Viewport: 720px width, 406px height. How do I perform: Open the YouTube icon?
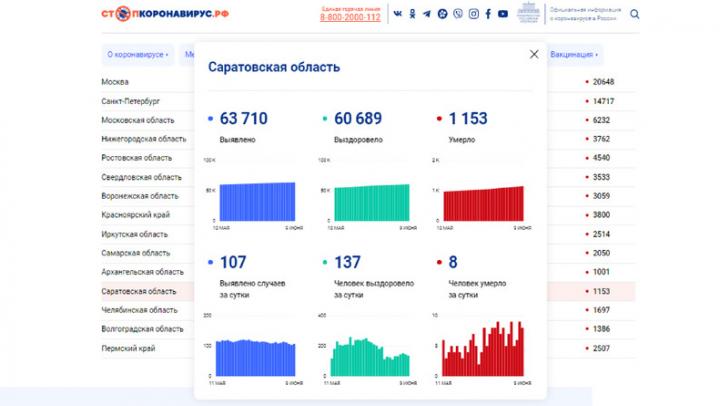pyautogui.click(x=502, y=15)
